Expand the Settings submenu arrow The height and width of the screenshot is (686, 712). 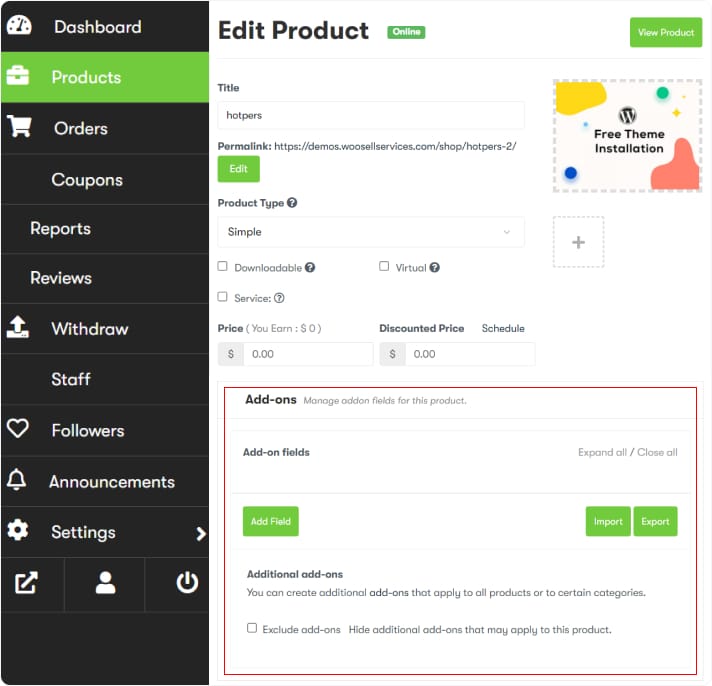(x=200, y=533)
